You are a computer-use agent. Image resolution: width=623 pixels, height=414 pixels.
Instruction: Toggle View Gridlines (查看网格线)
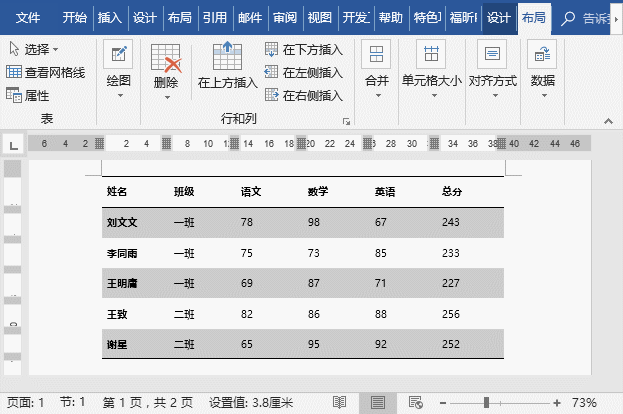[46, 72]
